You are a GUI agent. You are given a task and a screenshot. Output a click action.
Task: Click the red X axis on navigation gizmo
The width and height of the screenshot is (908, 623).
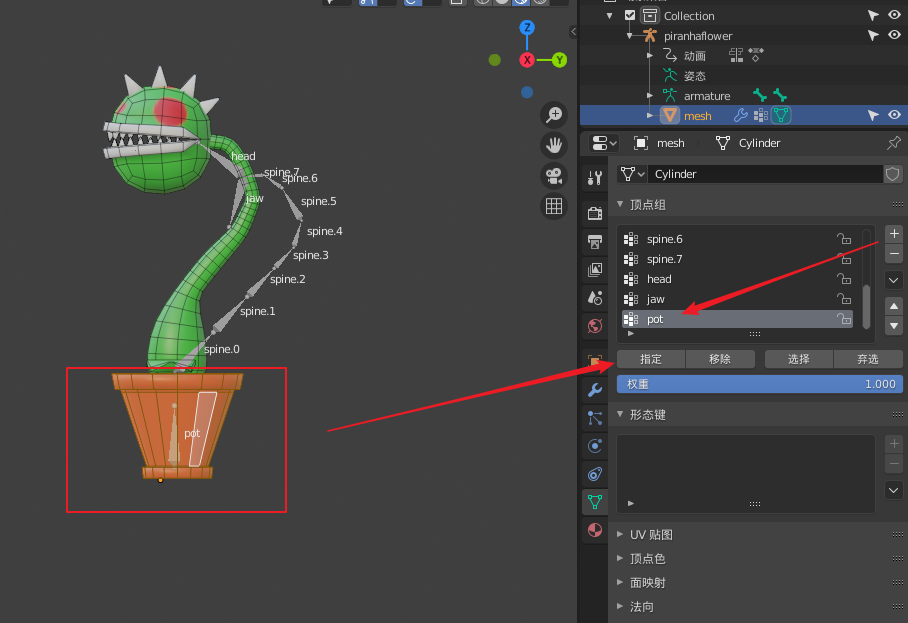(527, 60)
